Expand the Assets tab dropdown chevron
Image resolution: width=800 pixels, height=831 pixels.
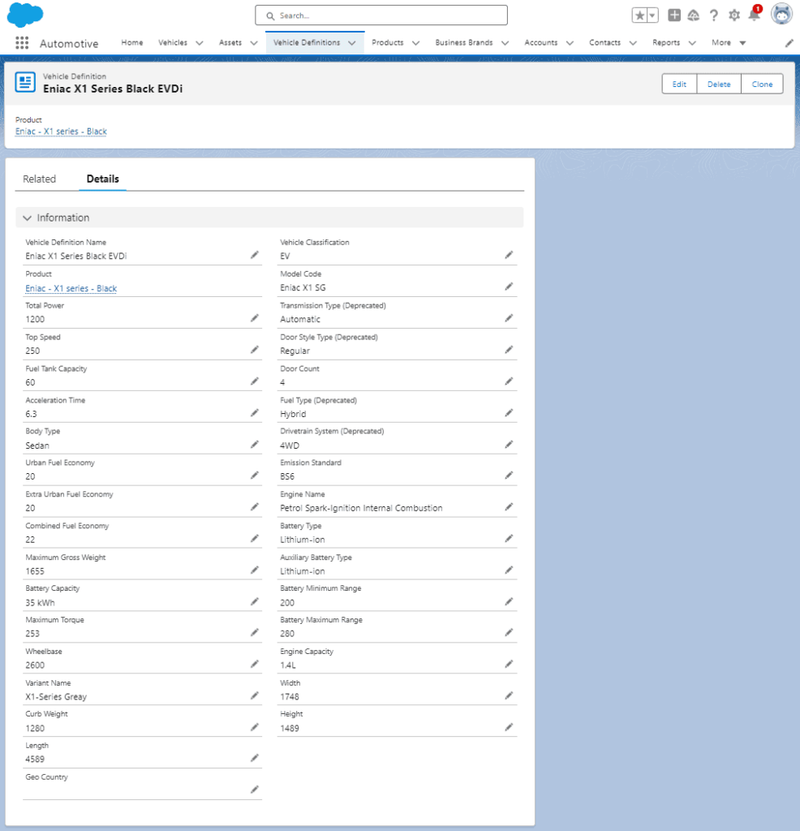point(254,43)
